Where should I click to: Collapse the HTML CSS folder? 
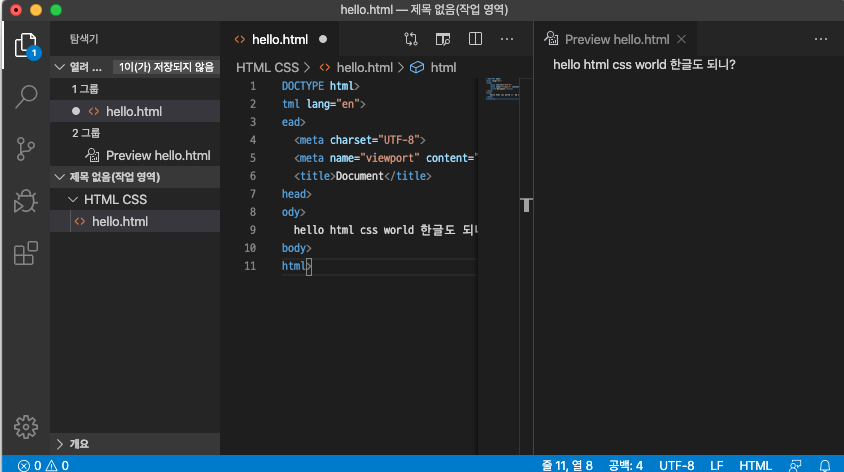click(73, 200)
